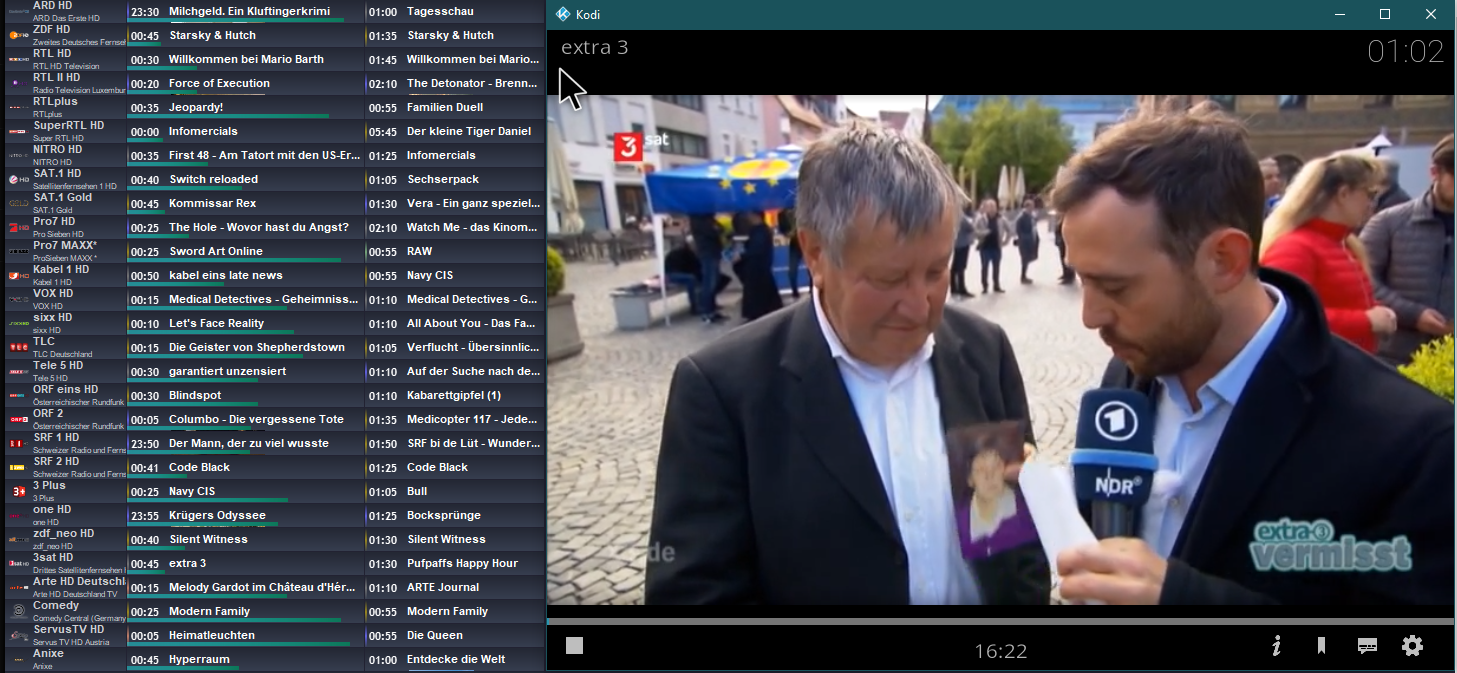This screenshot has height=673, width=1457.
Task: Select channel name SAT.1 Gold
Action: 62,198
